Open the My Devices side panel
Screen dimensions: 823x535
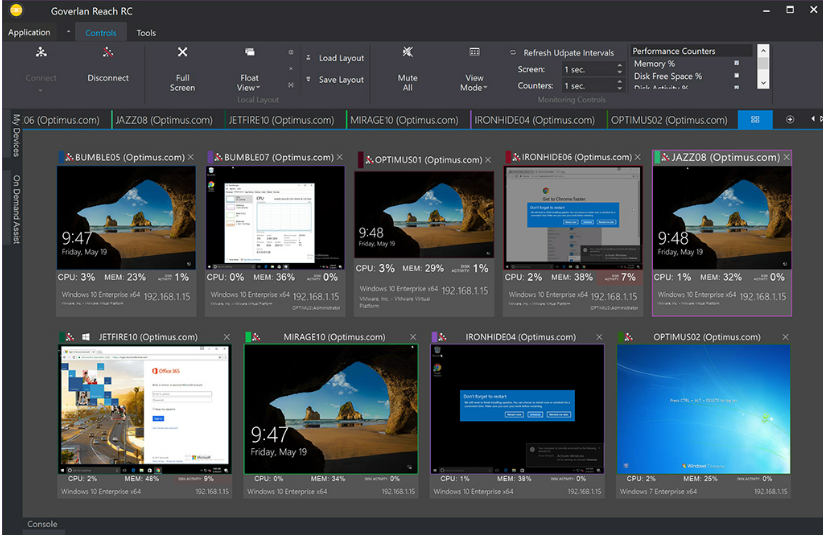pyautogui.click(x=16, y=135)
